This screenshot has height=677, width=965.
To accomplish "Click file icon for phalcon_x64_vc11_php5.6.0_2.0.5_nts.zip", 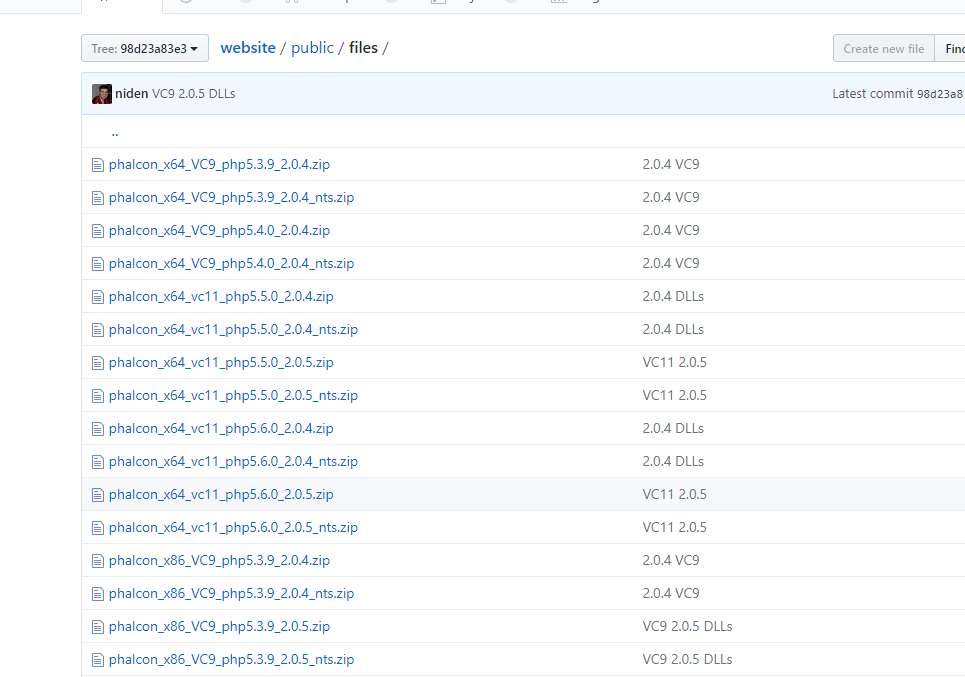I will pyautogui.click(x=97, y=528).
